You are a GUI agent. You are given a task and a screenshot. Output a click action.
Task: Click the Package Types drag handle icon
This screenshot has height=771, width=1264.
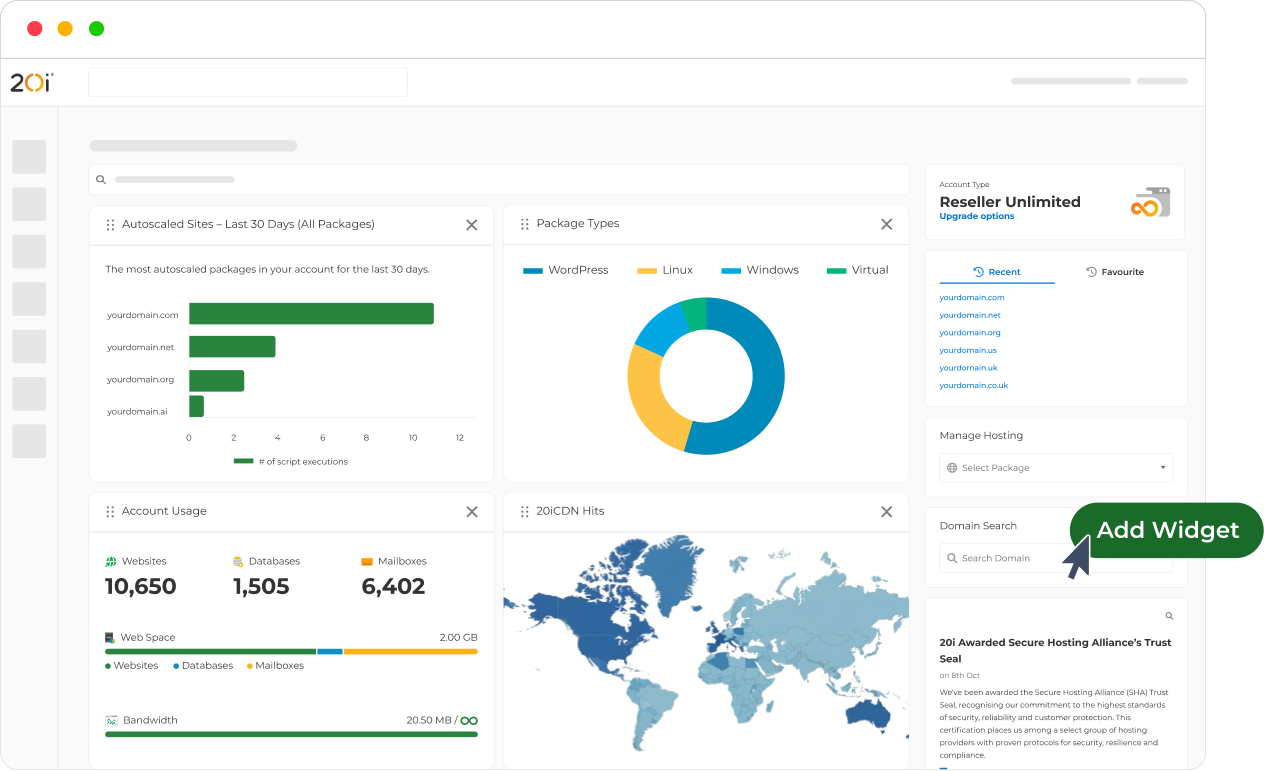[x=524, y=225]
